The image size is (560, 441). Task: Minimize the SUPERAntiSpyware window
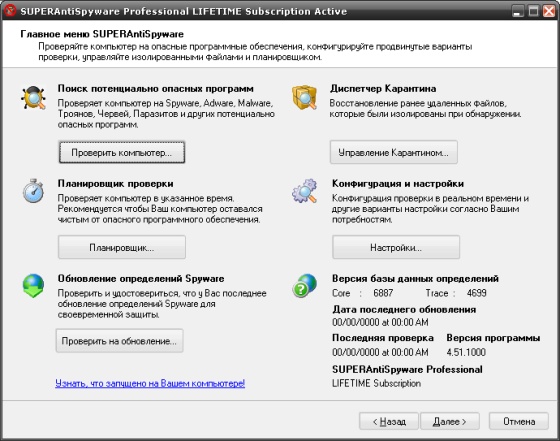click(517, 11)
